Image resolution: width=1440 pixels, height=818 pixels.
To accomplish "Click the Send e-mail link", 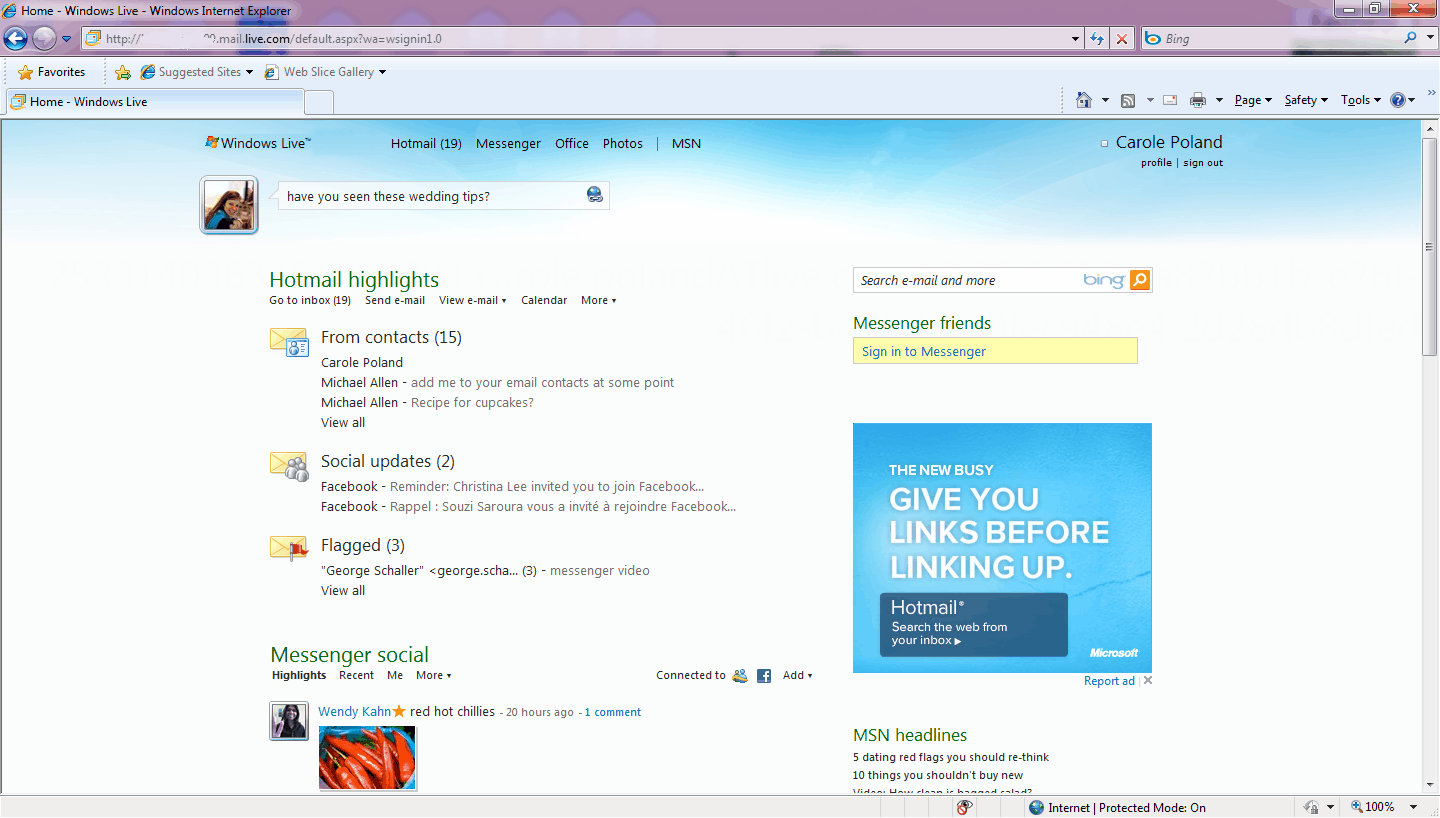I will click(395, 300).
